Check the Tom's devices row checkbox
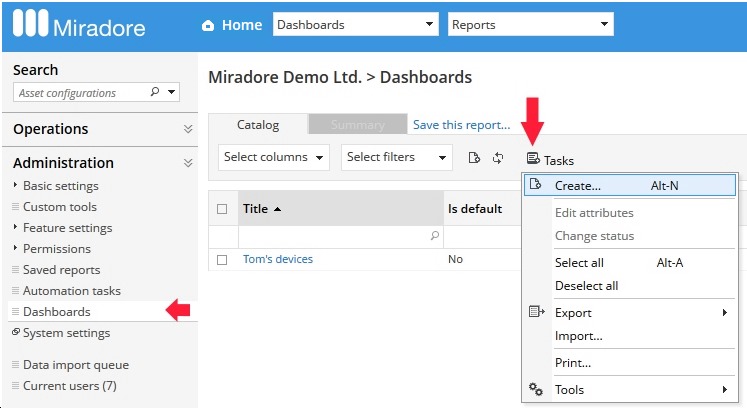The height and width of the screenshot is (414, 747). 222,260
